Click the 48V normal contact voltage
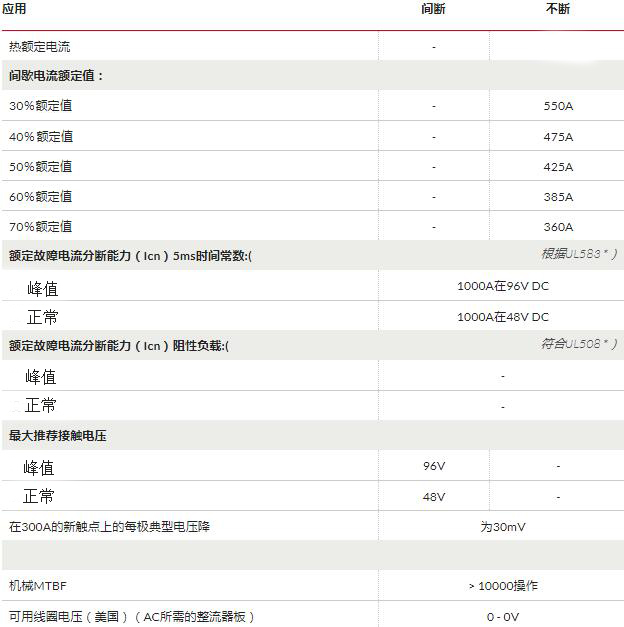Image resolution: width=624 pixels, height=627 pixels. point(433,497)
